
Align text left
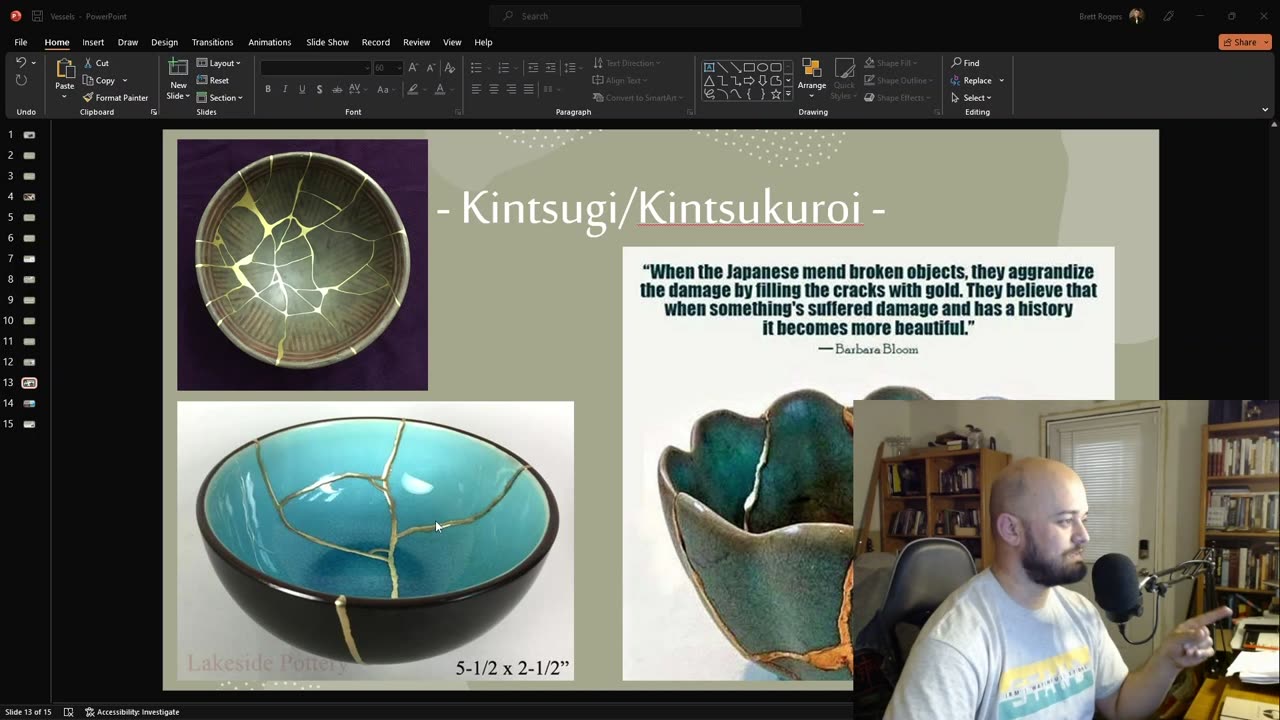(476, 89)
